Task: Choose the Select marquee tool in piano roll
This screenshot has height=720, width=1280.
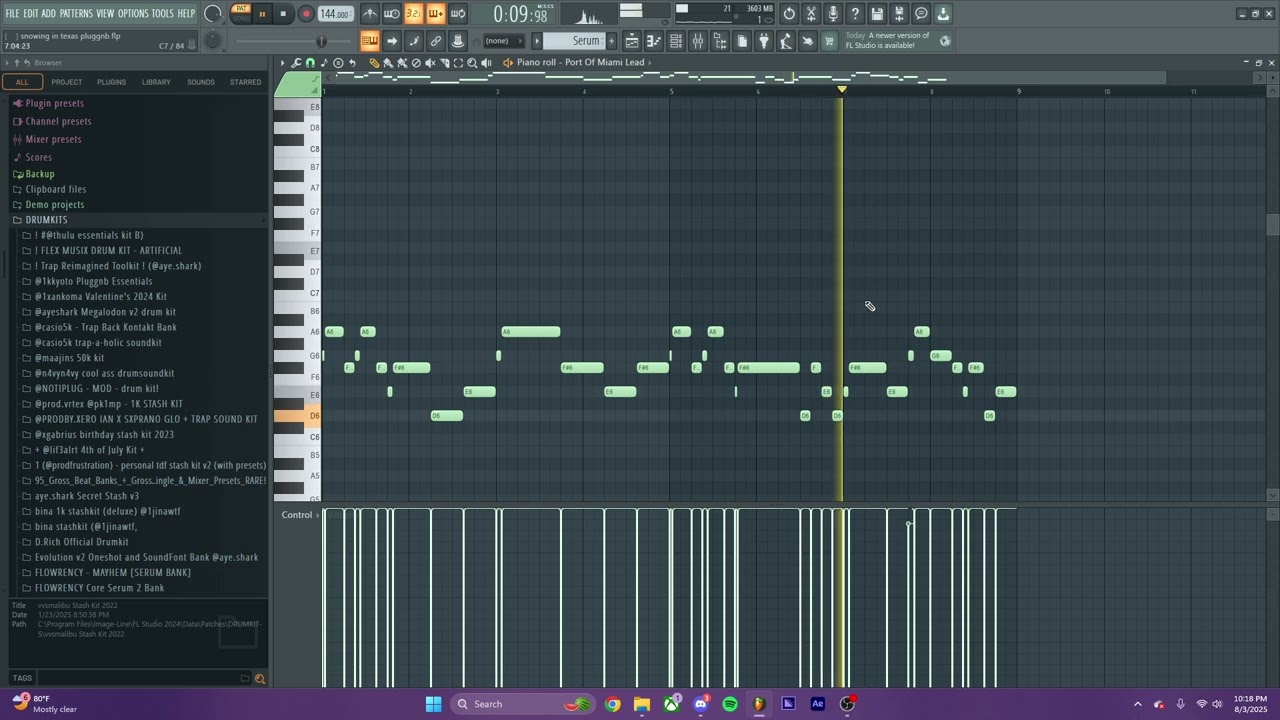Action: coord(458,63)
